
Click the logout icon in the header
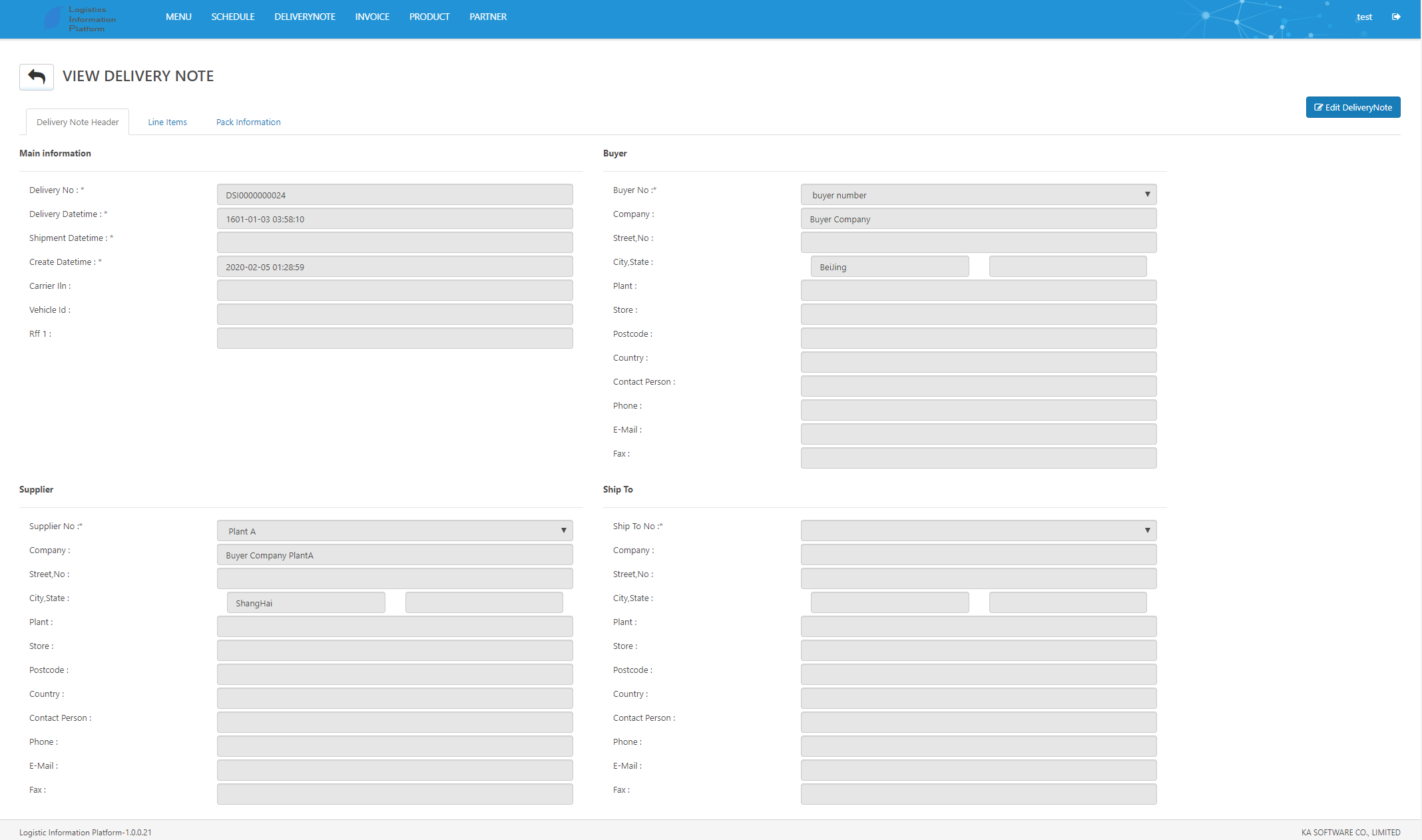tap(1396, 17)
